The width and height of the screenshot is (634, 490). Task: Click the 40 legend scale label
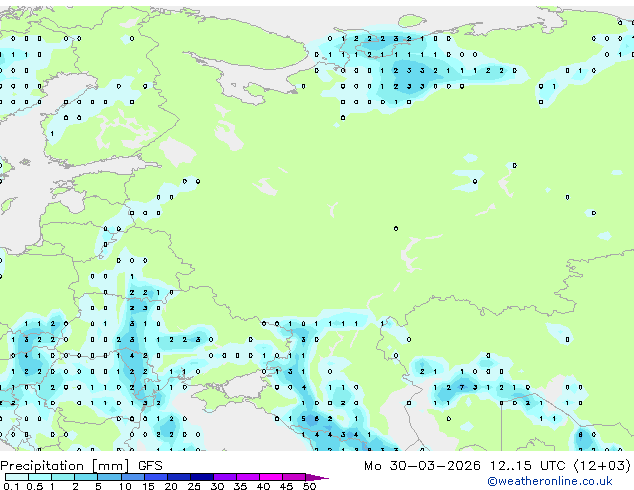coord(263,486)
